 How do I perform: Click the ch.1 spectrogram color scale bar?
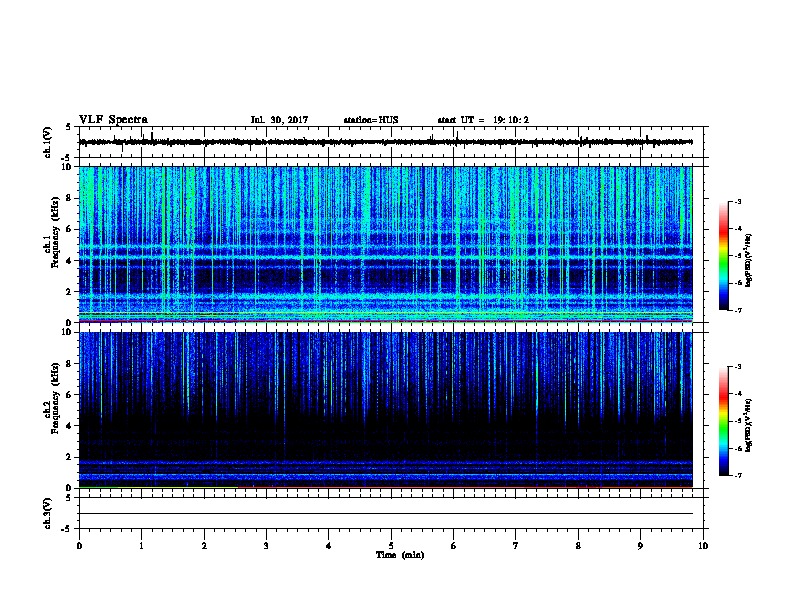coord(723,256)
